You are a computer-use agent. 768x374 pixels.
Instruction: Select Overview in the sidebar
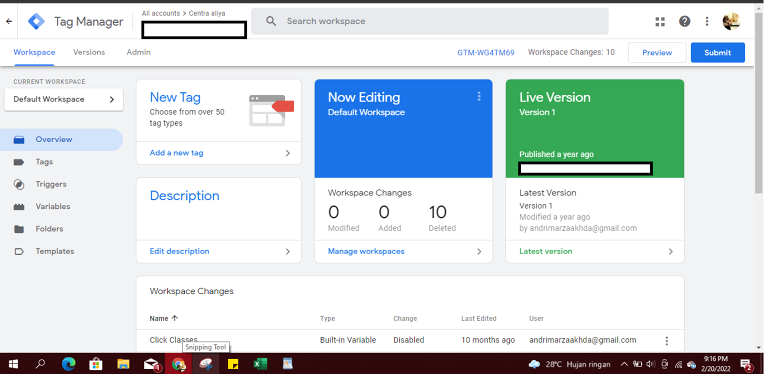[61, 140]
